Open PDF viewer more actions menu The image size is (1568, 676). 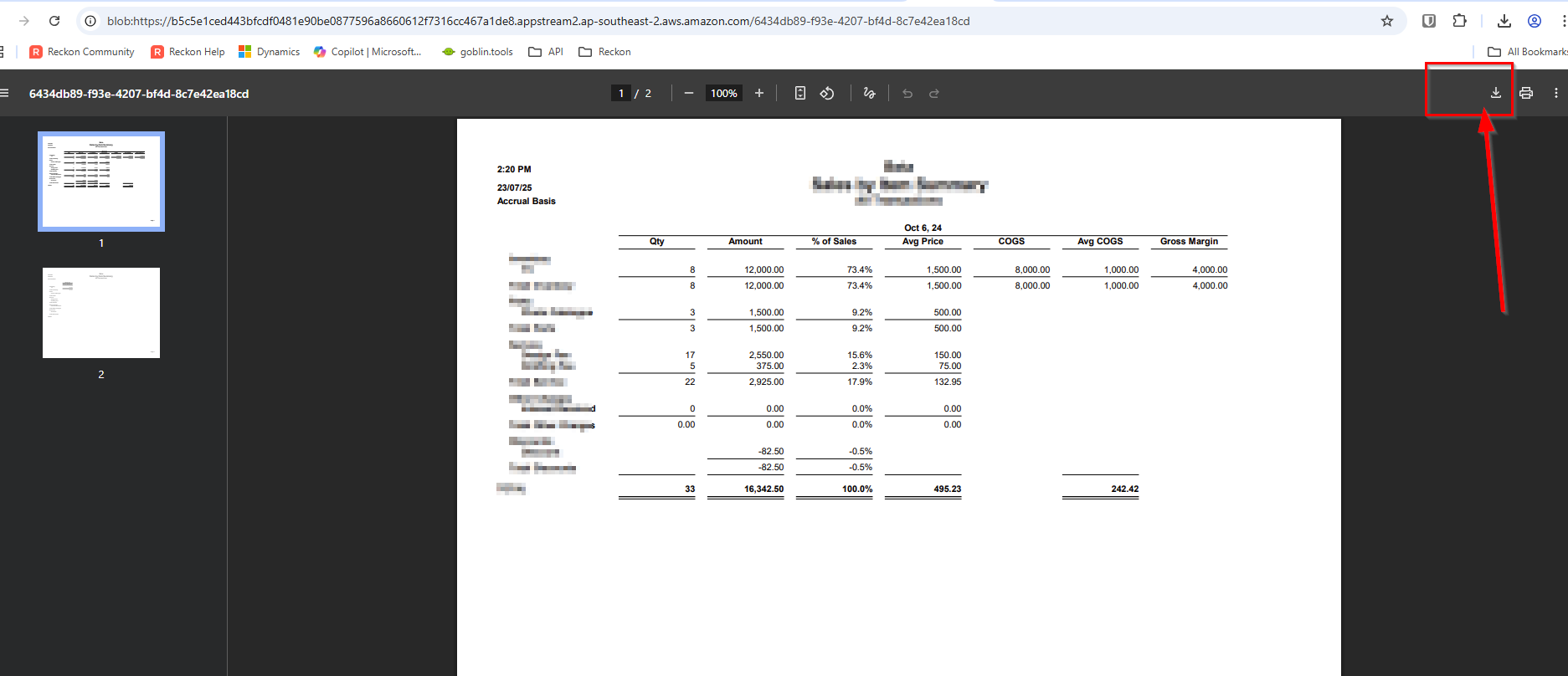click(1556, 93)
